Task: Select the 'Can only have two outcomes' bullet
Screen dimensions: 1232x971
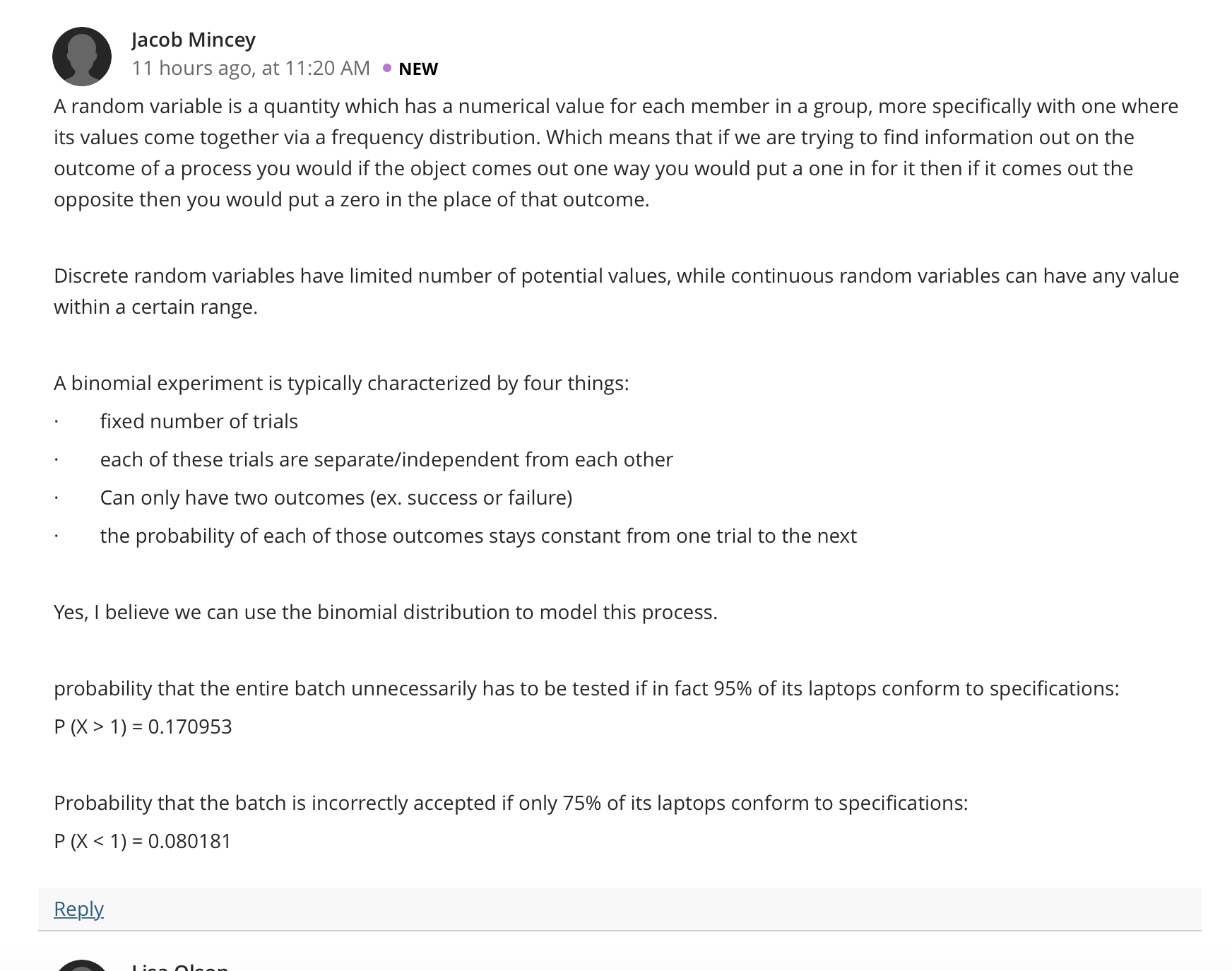Action: (336, 498)
